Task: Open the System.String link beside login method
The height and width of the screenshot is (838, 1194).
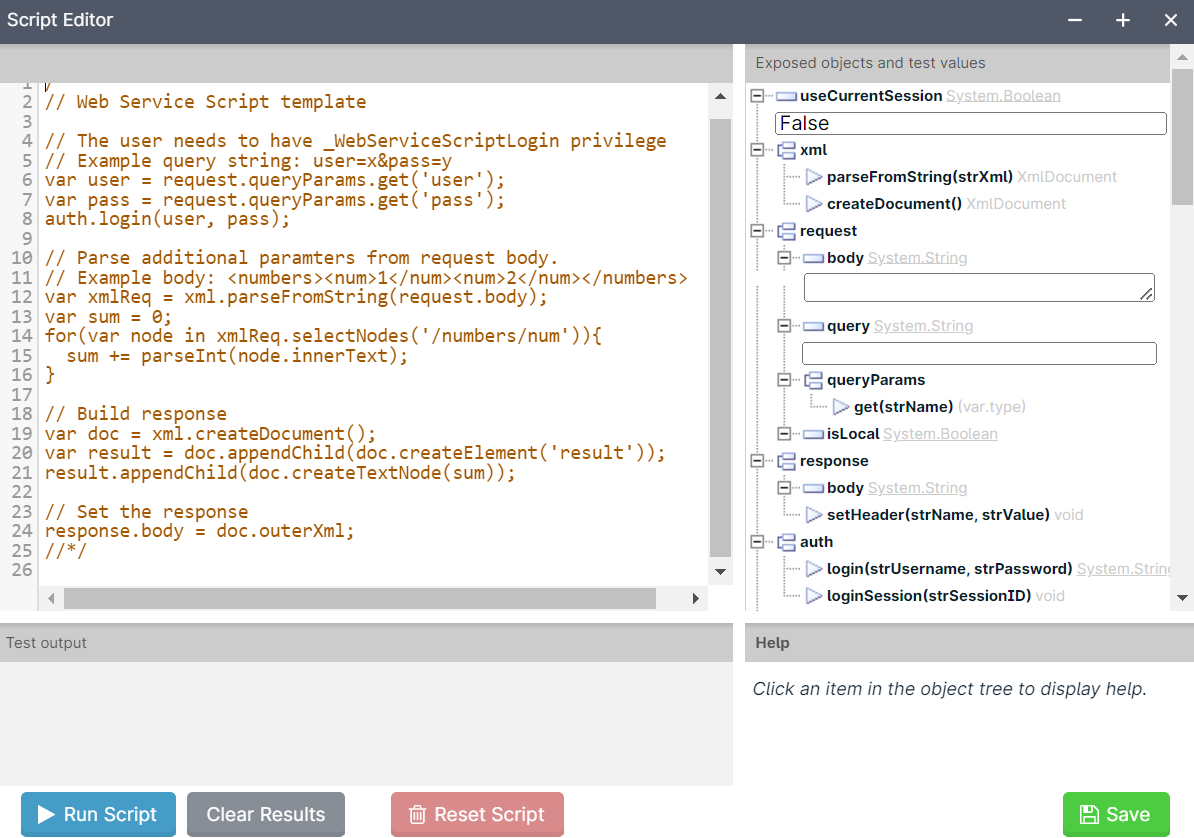Action: tap(1123, 569)
